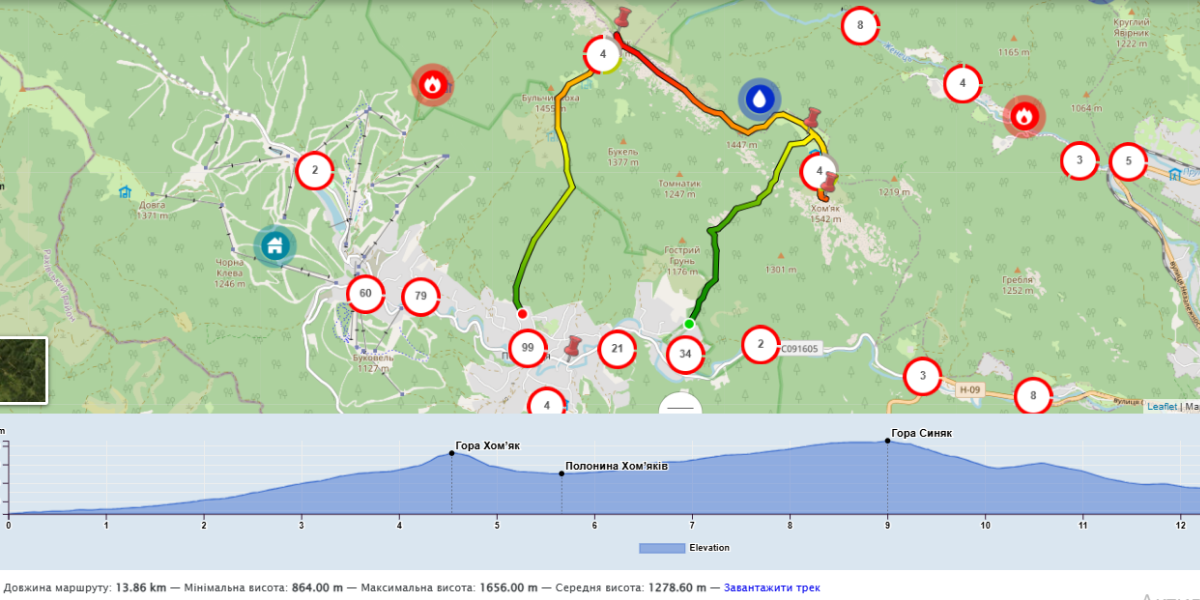Toggle the Elevation dataset in the chart legend
The height and width of the screenshot is (600, 1200).
684,548
